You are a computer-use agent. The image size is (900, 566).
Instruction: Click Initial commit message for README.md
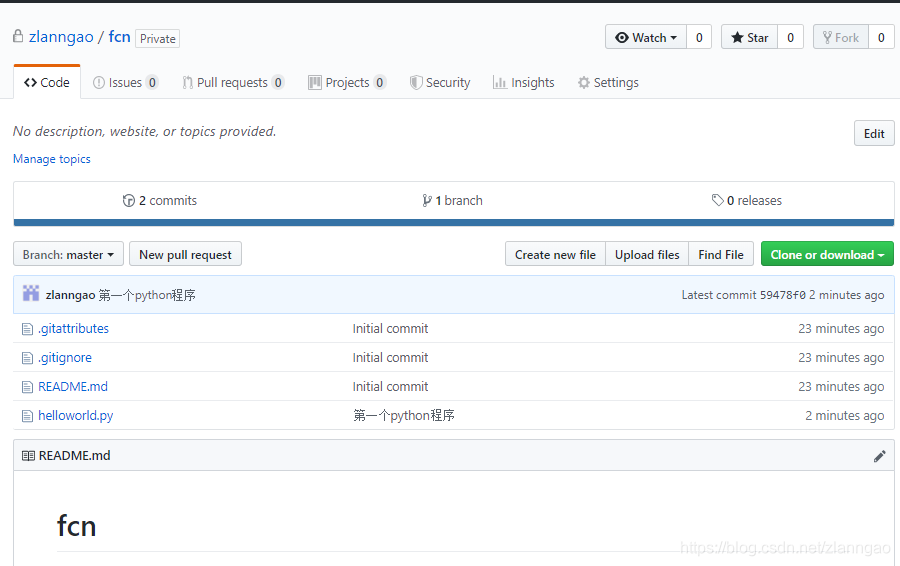tap(390, 386)
